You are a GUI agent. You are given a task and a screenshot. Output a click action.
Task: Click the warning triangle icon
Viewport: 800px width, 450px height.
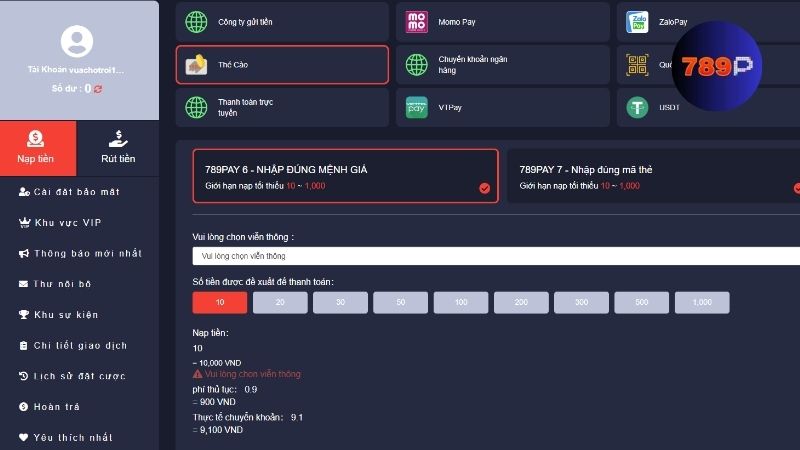tap(197, 374)
